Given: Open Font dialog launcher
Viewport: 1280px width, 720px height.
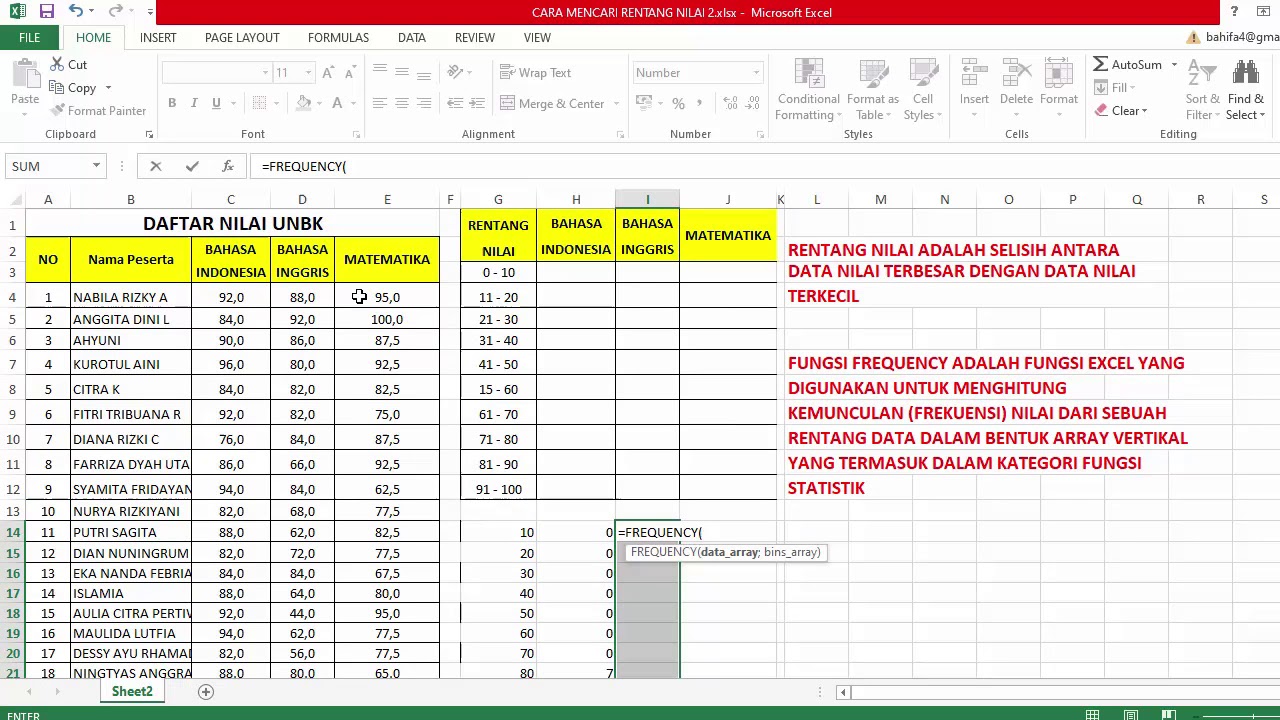Looking at the screenshot, I should pos(356,134).
